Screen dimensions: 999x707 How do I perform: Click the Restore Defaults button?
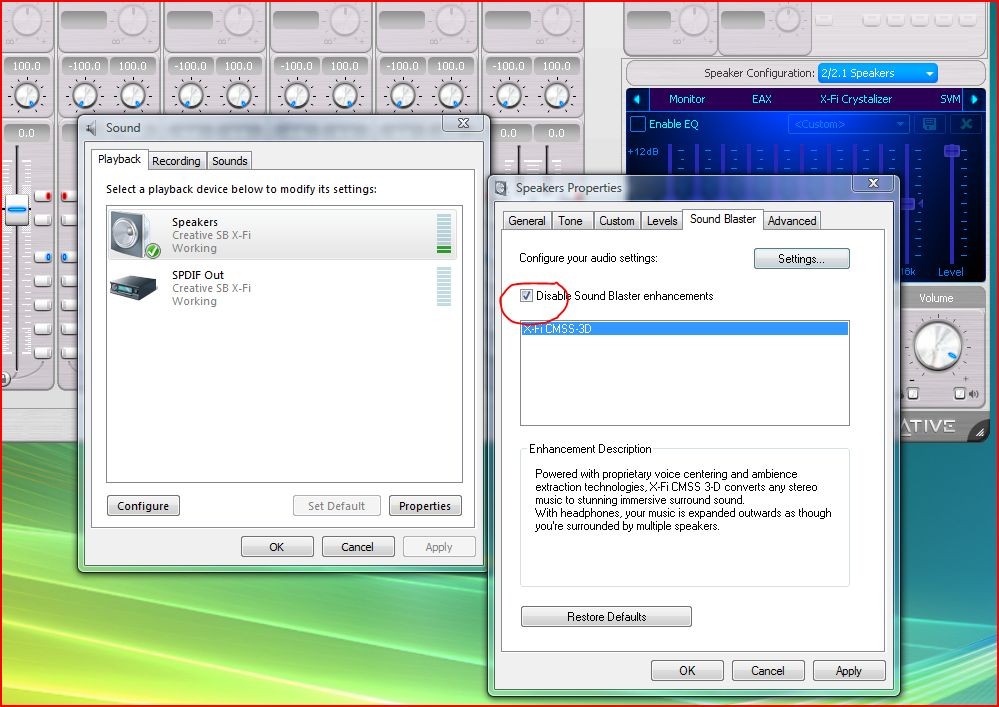pyautogui.click(x=606, y=617)
